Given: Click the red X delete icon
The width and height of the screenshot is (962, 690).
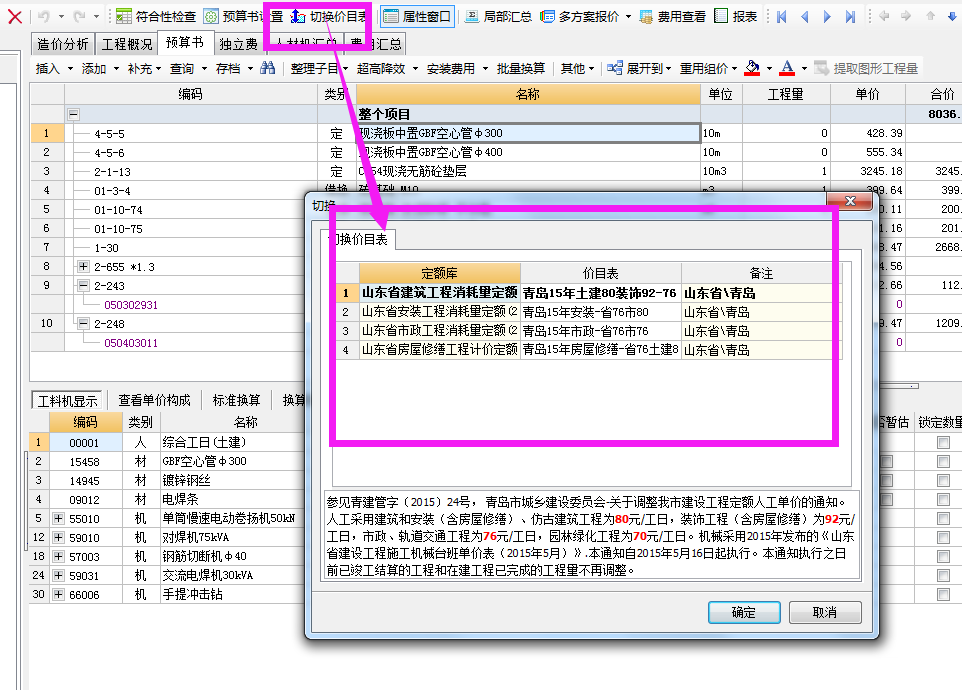Looking at the screenshot, I should click(15, 17).
